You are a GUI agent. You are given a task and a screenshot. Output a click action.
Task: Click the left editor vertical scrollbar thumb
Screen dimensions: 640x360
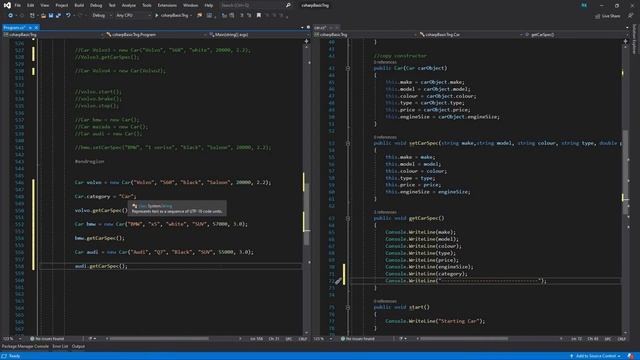click(307, 214)
